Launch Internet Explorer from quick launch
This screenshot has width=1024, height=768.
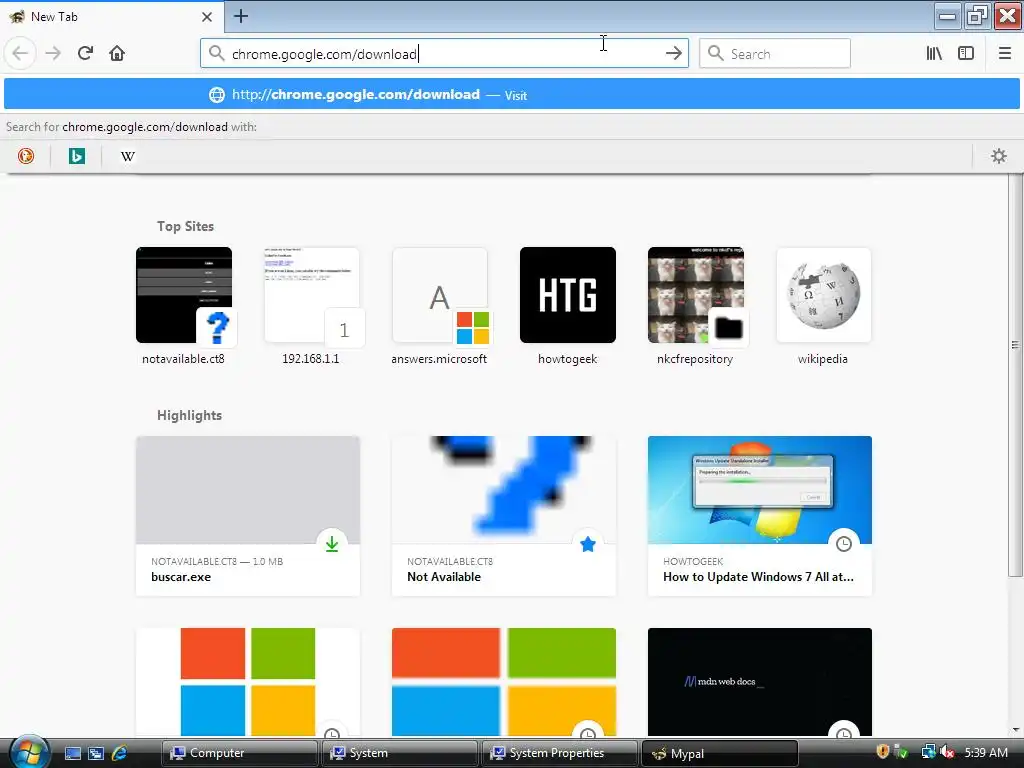120,754
